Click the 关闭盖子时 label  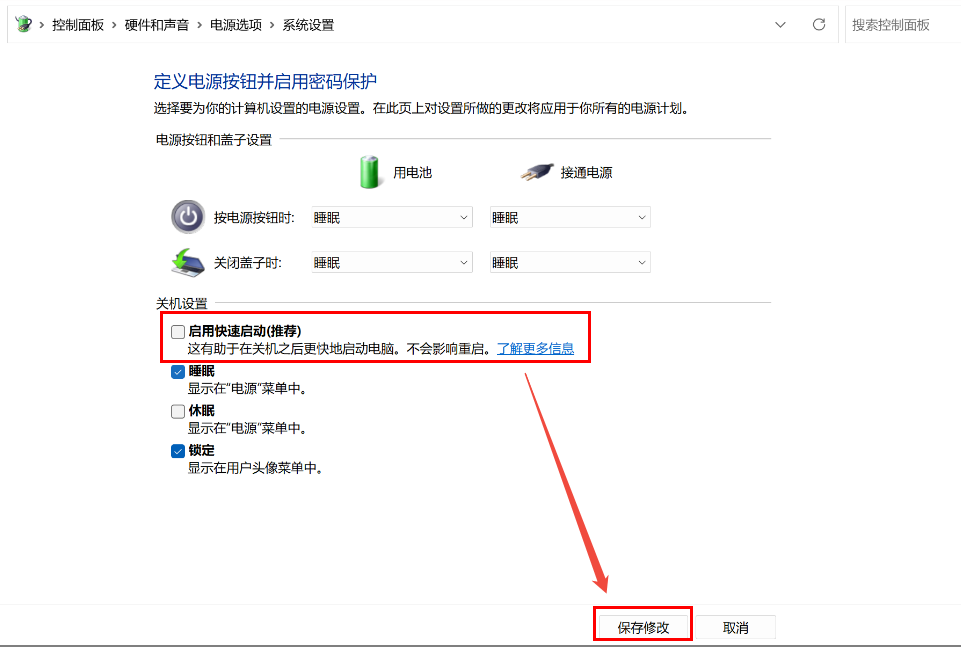pyautogui.click(x=247, y=263)
